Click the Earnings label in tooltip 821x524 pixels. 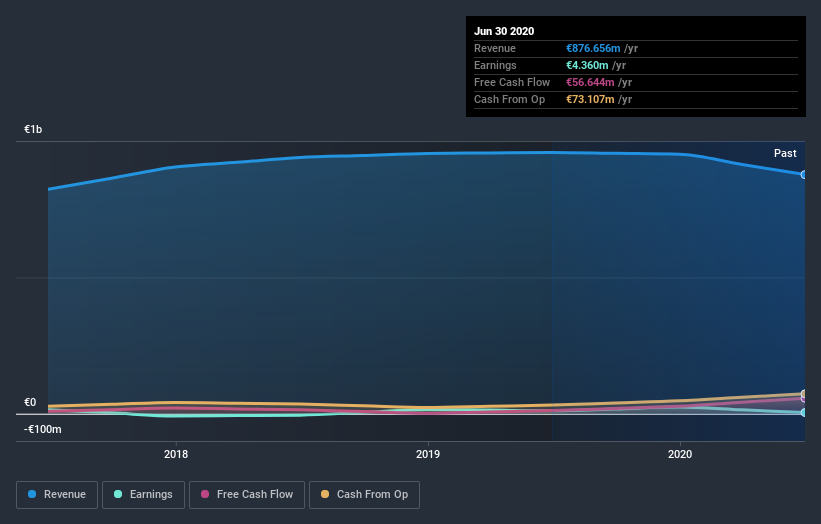point(495,65)
